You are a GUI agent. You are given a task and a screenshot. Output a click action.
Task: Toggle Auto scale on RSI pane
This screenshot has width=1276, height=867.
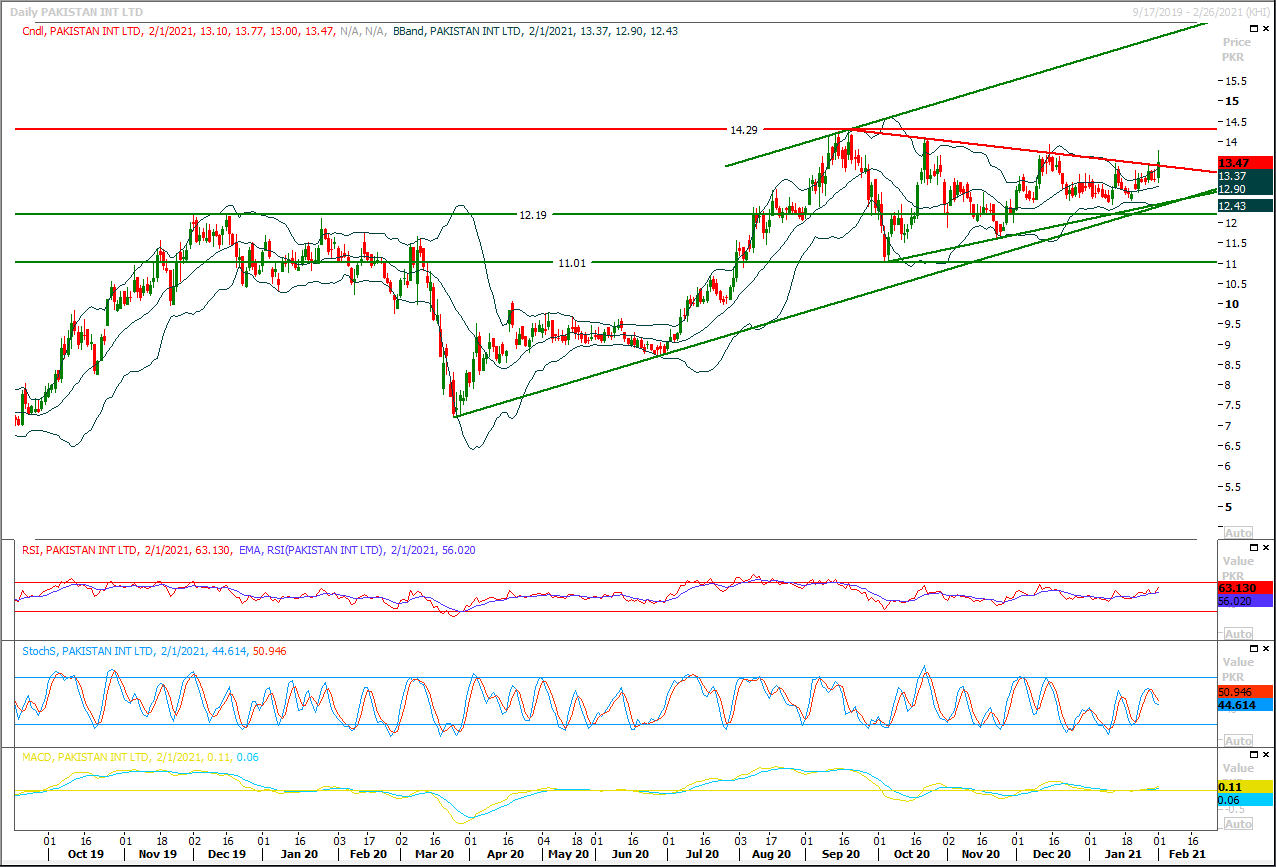click(x=1238, y=634)
